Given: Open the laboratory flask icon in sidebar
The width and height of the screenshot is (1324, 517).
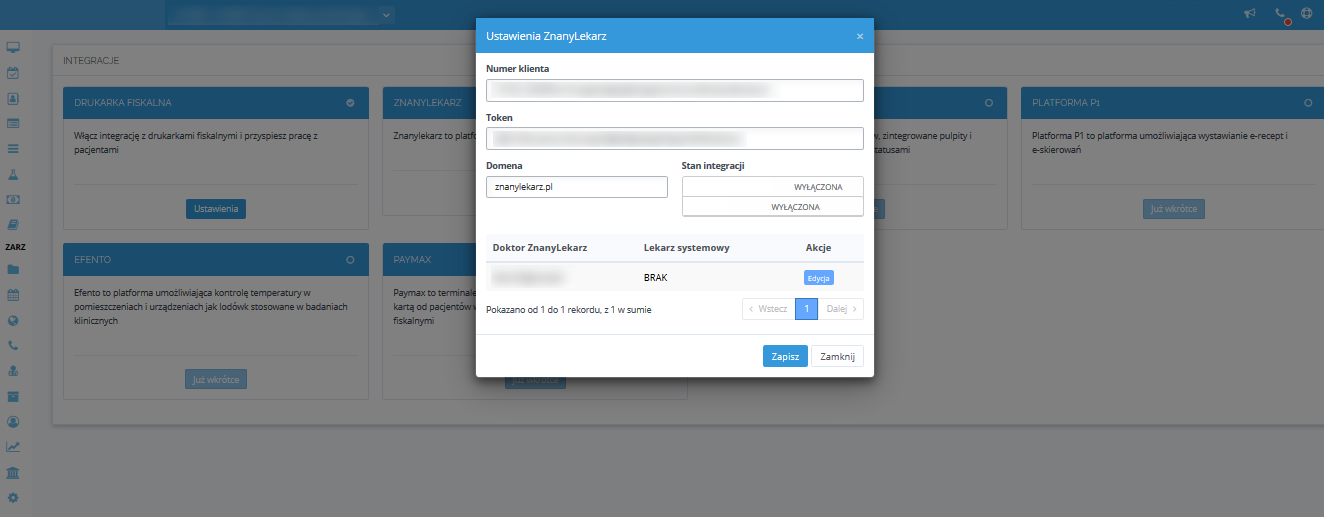Looking at the screenshot, I should pyautogui.click(x=14, y=174).
